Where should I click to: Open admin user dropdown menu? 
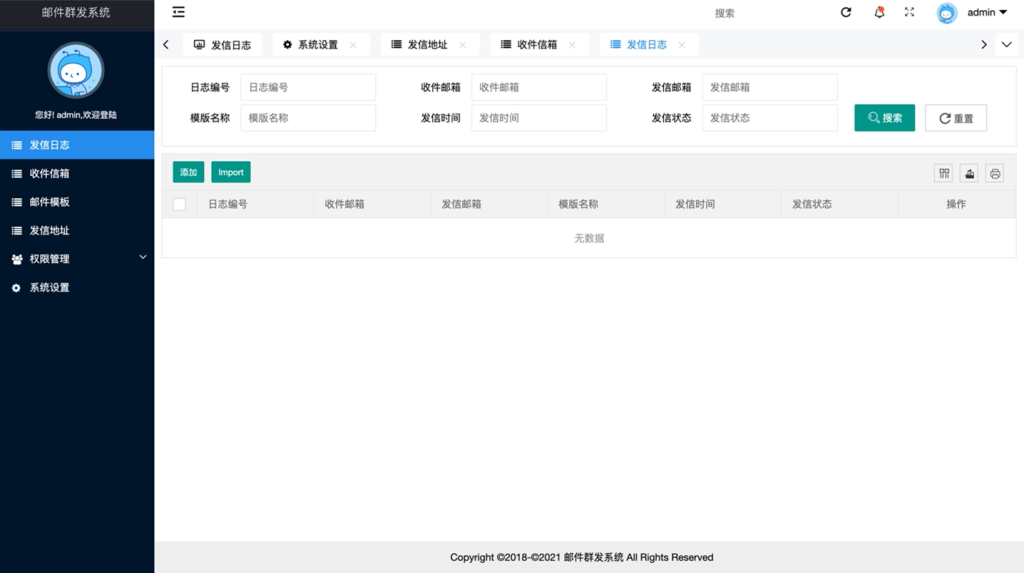click(987, 12)
